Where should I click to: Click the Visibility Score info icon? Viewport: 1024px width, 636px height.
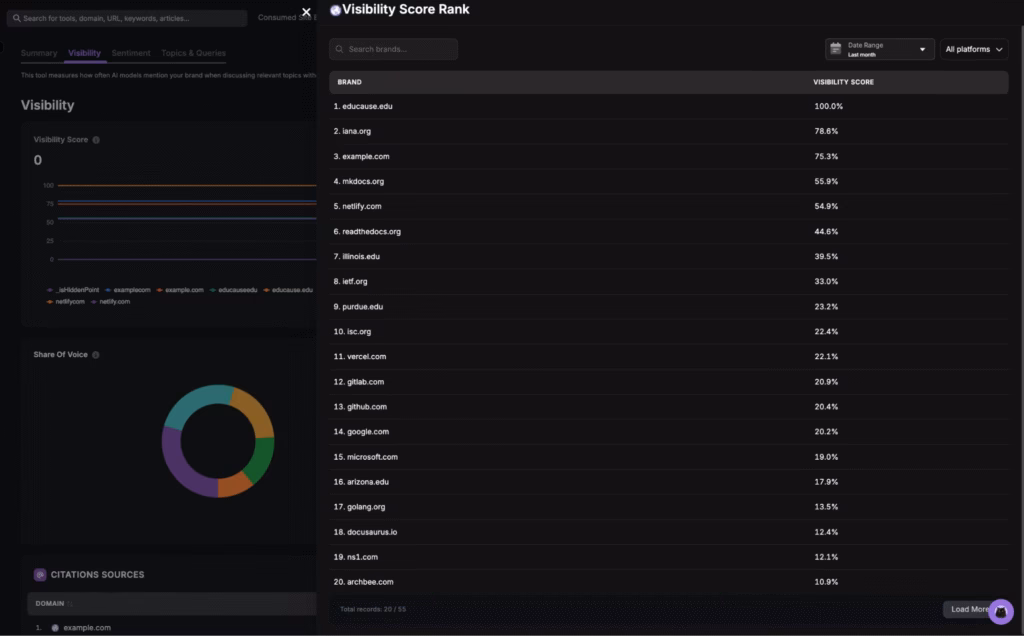tap(96, 140)
